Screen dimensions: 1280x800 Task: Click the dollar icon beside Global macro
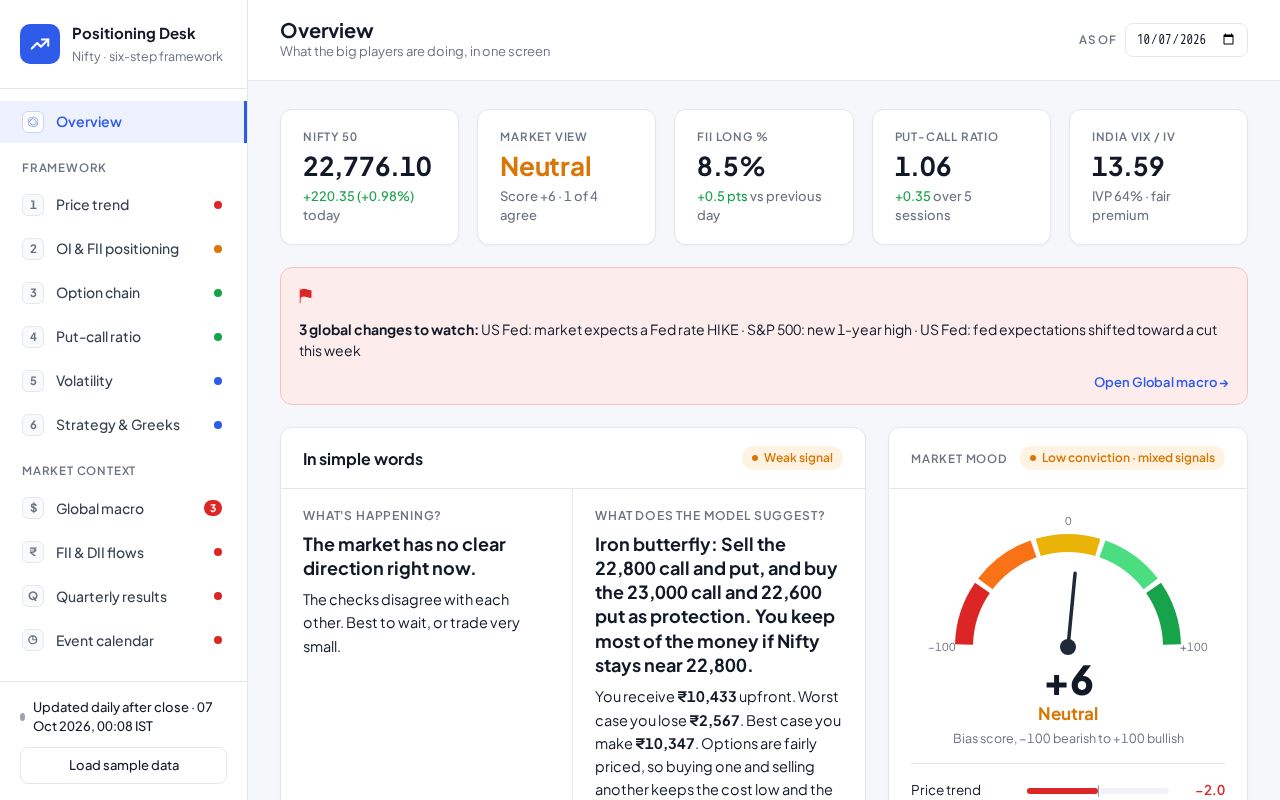(x=33, y=508)
